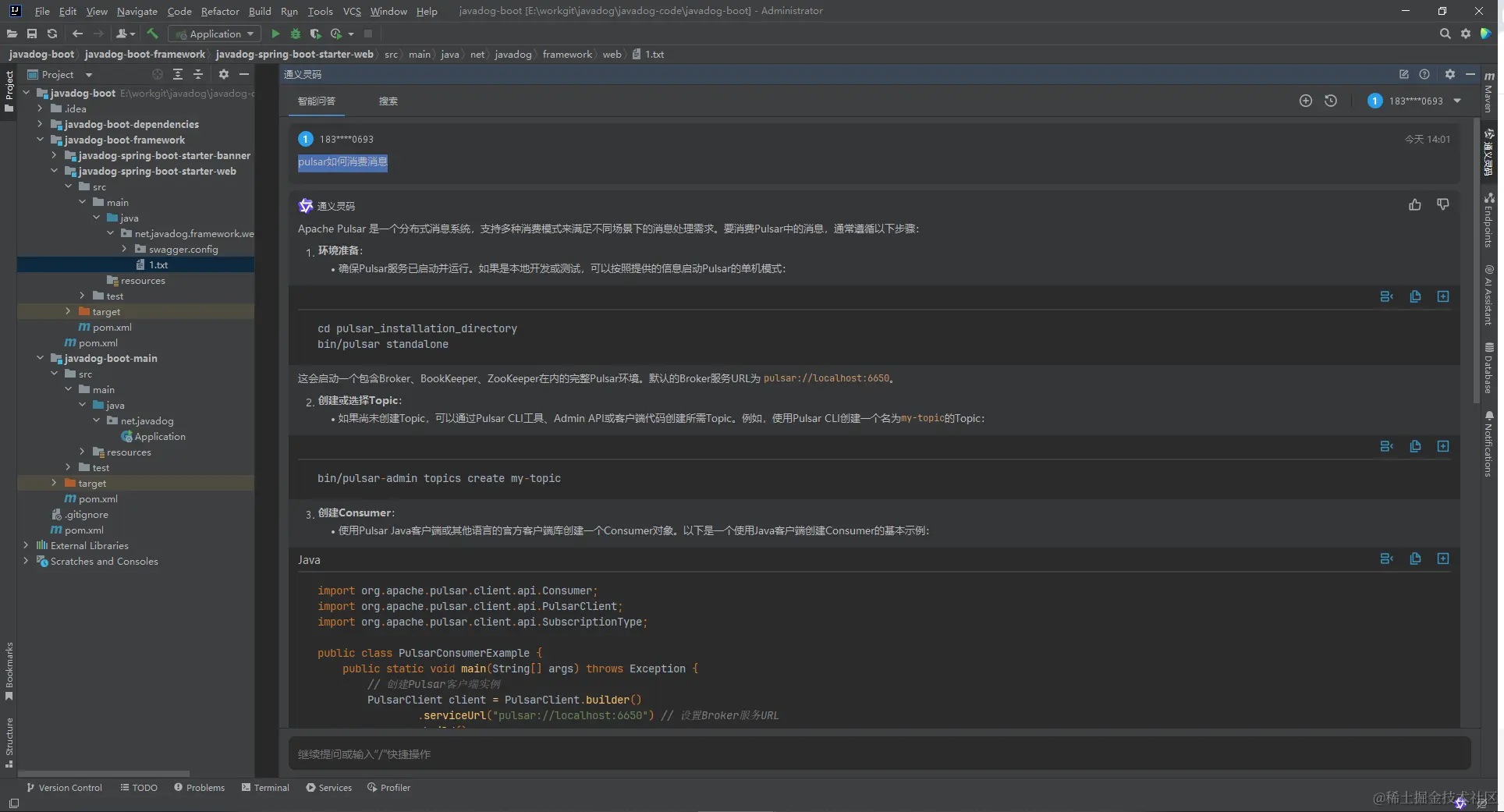Open the Problems tool window

tap(199, 788)
